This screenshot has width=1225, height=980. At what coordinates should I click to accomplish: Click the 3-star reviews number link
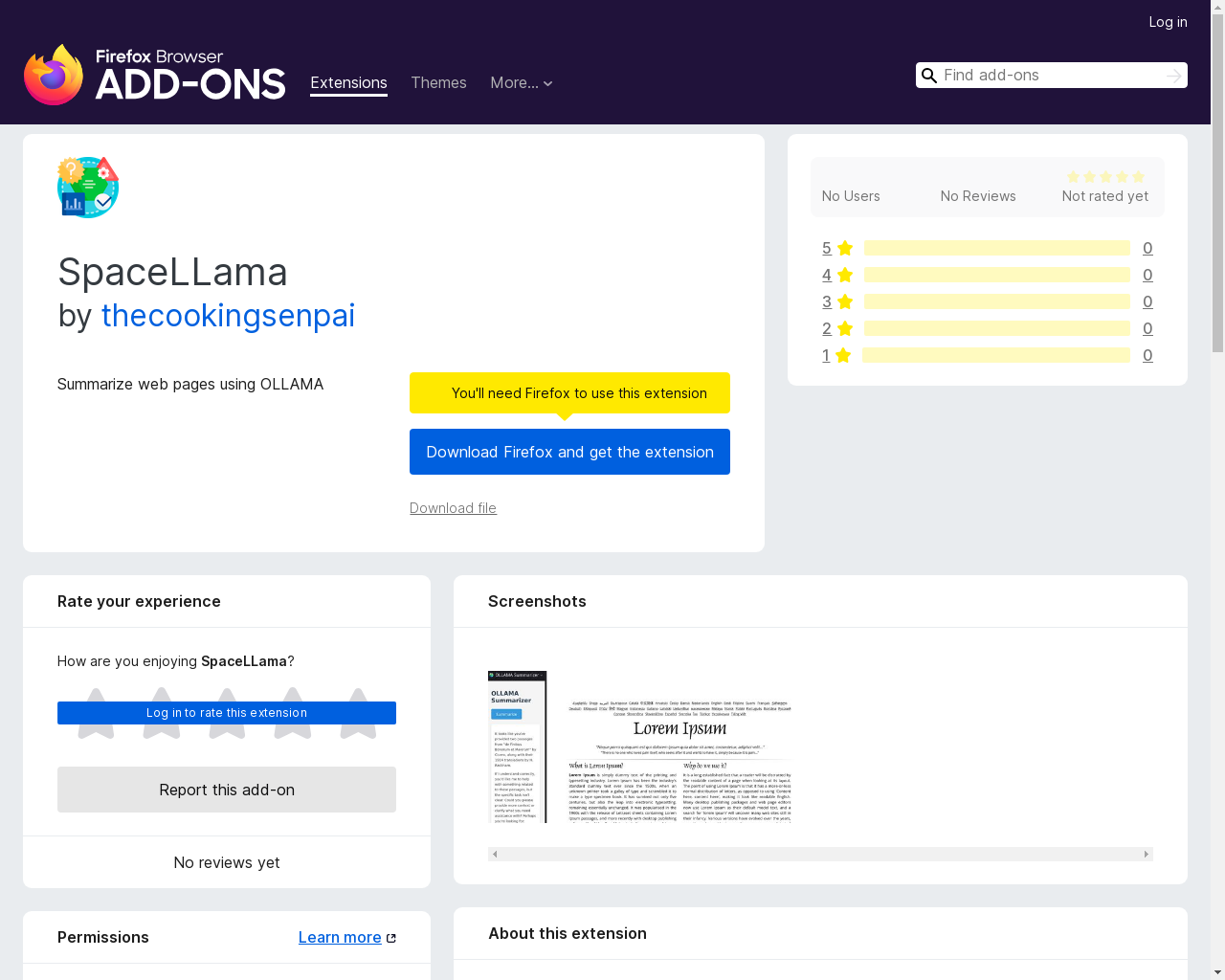tap(827, 301)
